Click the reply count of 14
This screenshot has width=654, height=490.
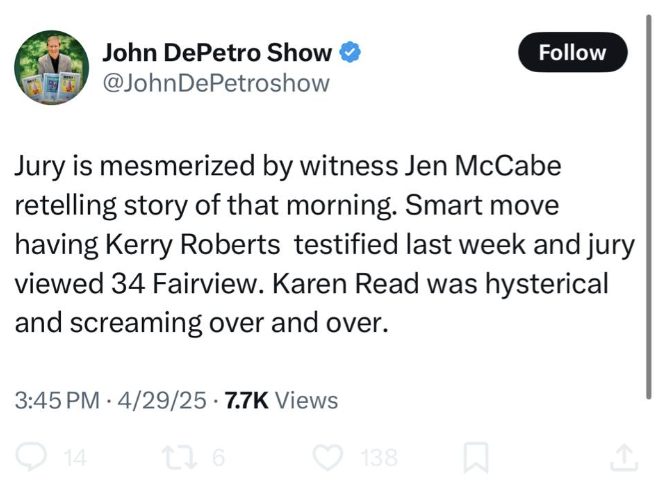tap(74, 458)
